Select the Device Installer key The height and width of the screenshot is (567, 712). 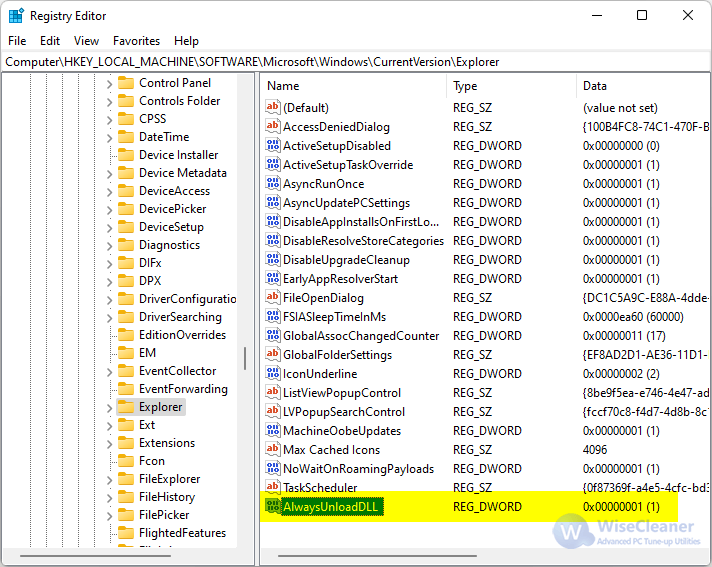tap(178, 155)
